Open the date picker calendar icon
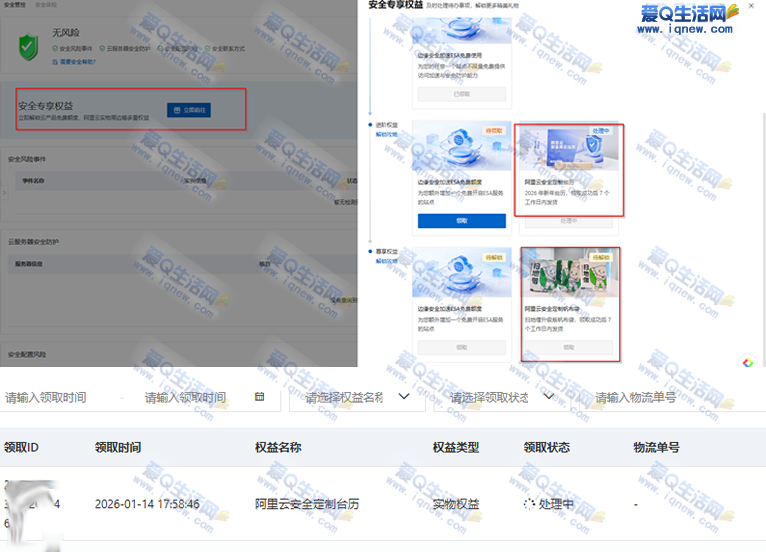 coord(259,397)
